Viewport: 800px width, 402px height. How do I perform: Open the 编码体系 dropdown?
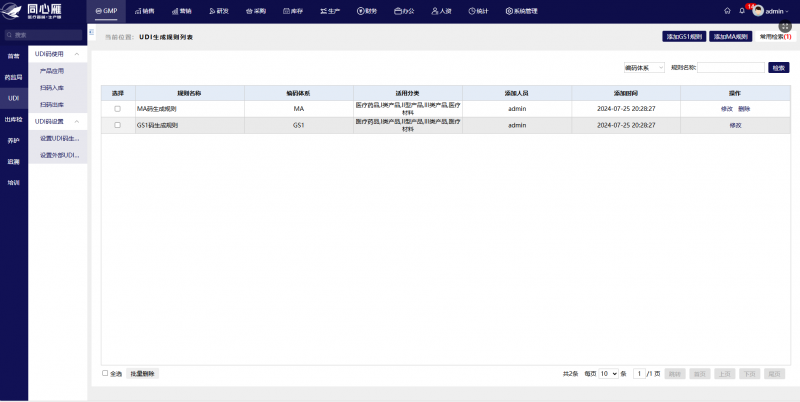[x=644, y=67]
